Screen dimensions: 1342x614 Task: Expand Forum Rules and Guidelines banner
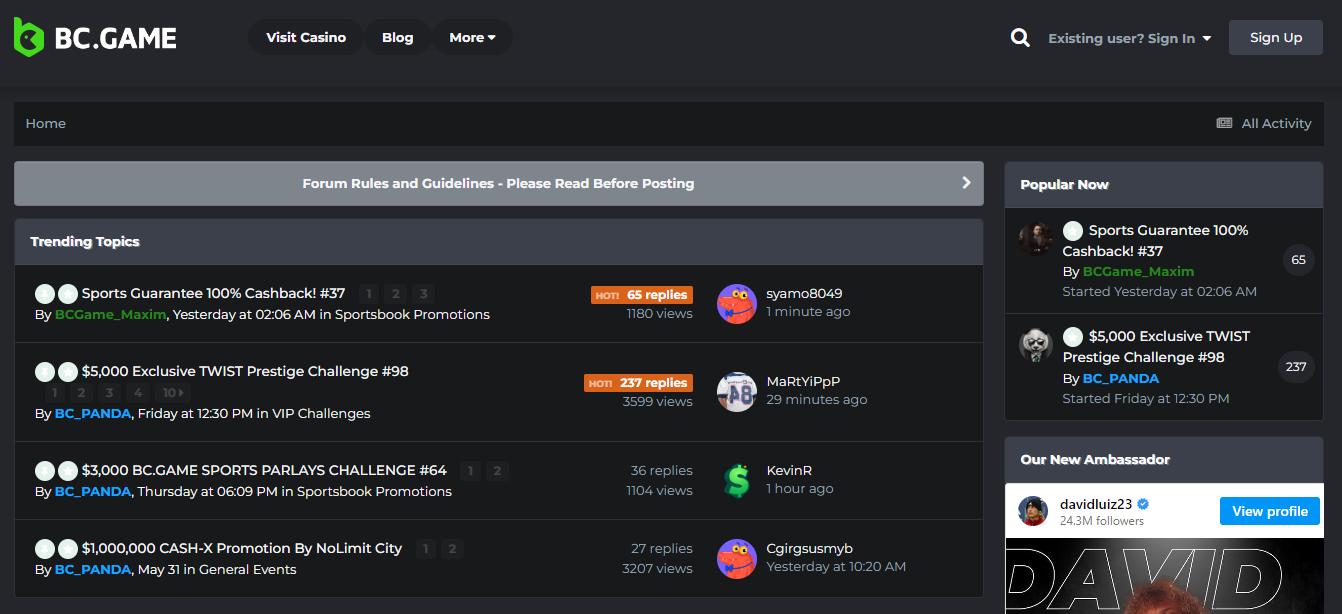(499, 183)
